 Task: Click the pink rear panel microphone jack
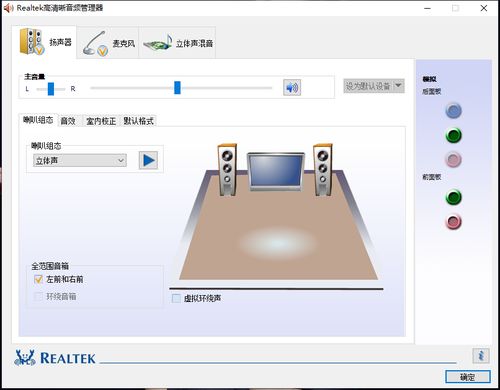coord(453,160)
